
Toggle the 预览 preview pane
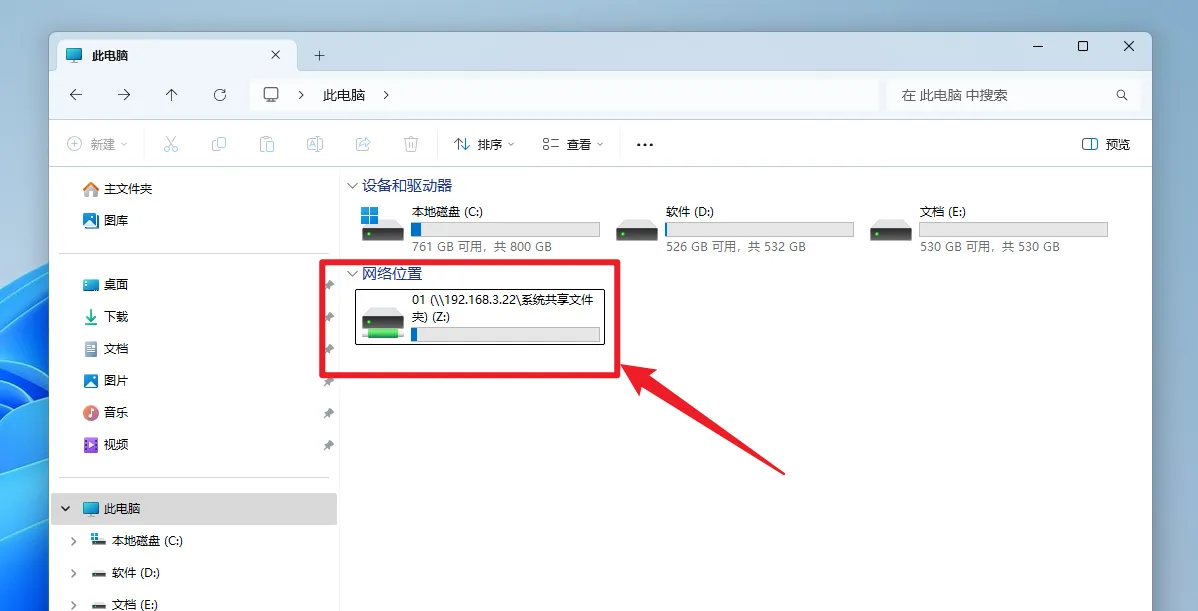1106,144
